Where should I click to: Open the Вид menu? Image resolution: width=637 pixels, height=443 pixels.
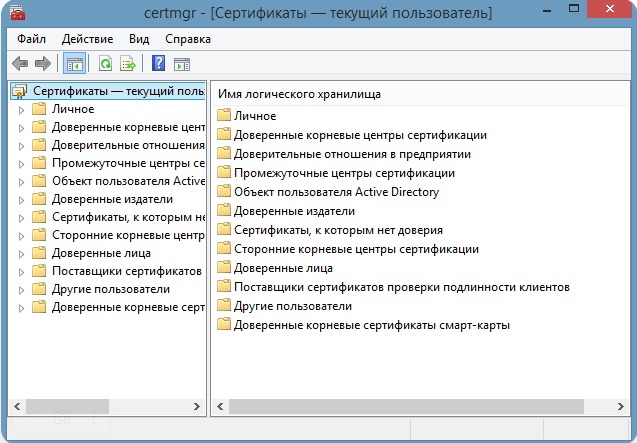point(139,39)
